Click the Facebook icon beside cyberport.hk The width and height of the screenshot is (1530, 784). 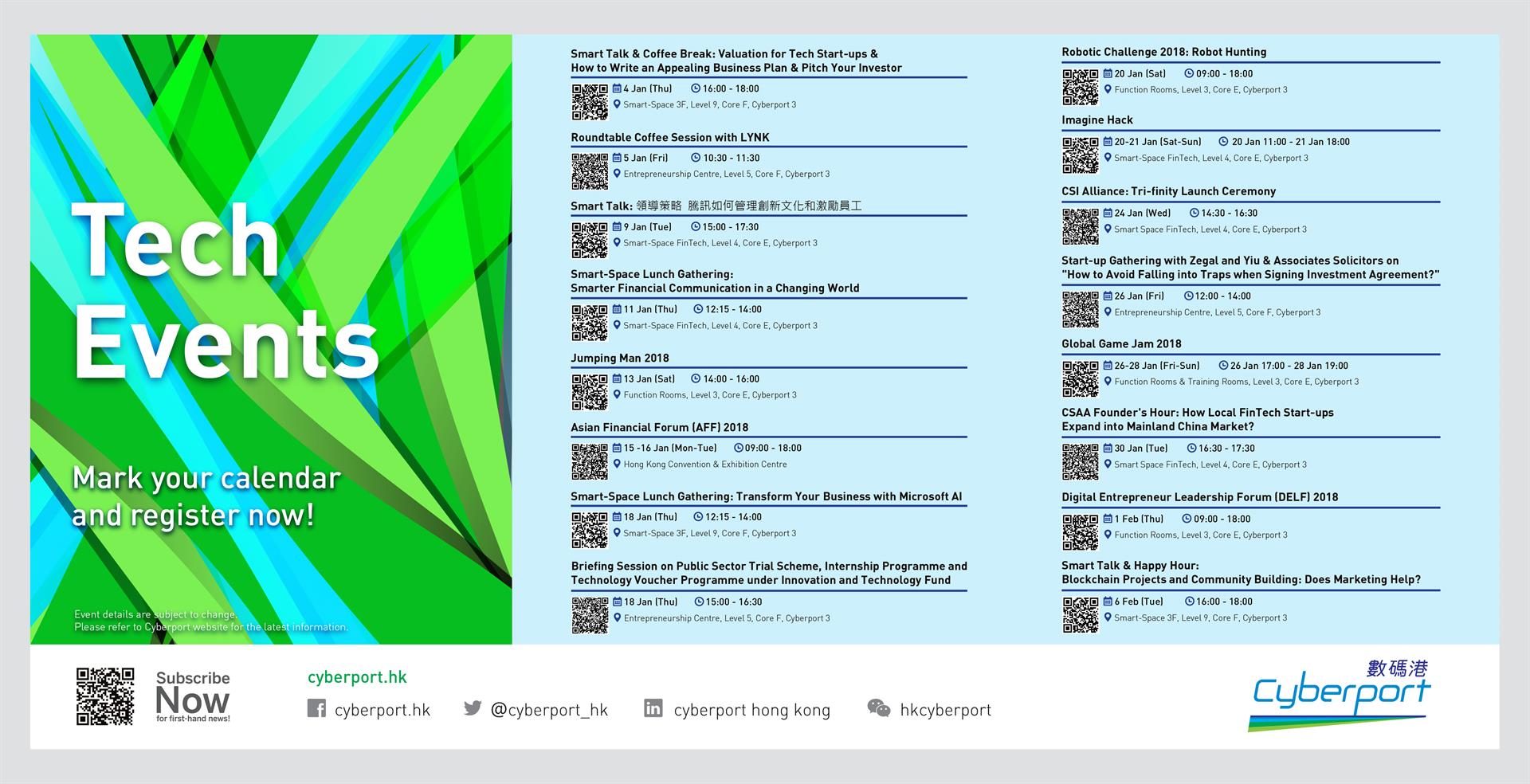tap(316, 708)
